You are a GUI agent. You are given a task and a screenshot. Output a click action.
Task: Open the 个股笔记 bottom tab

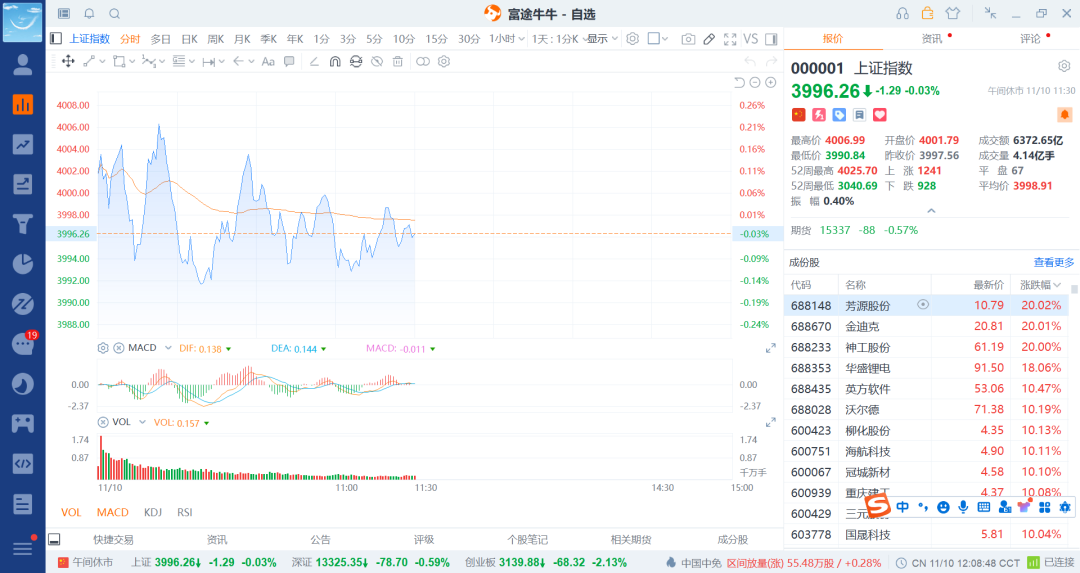click(x=528, y=540)
